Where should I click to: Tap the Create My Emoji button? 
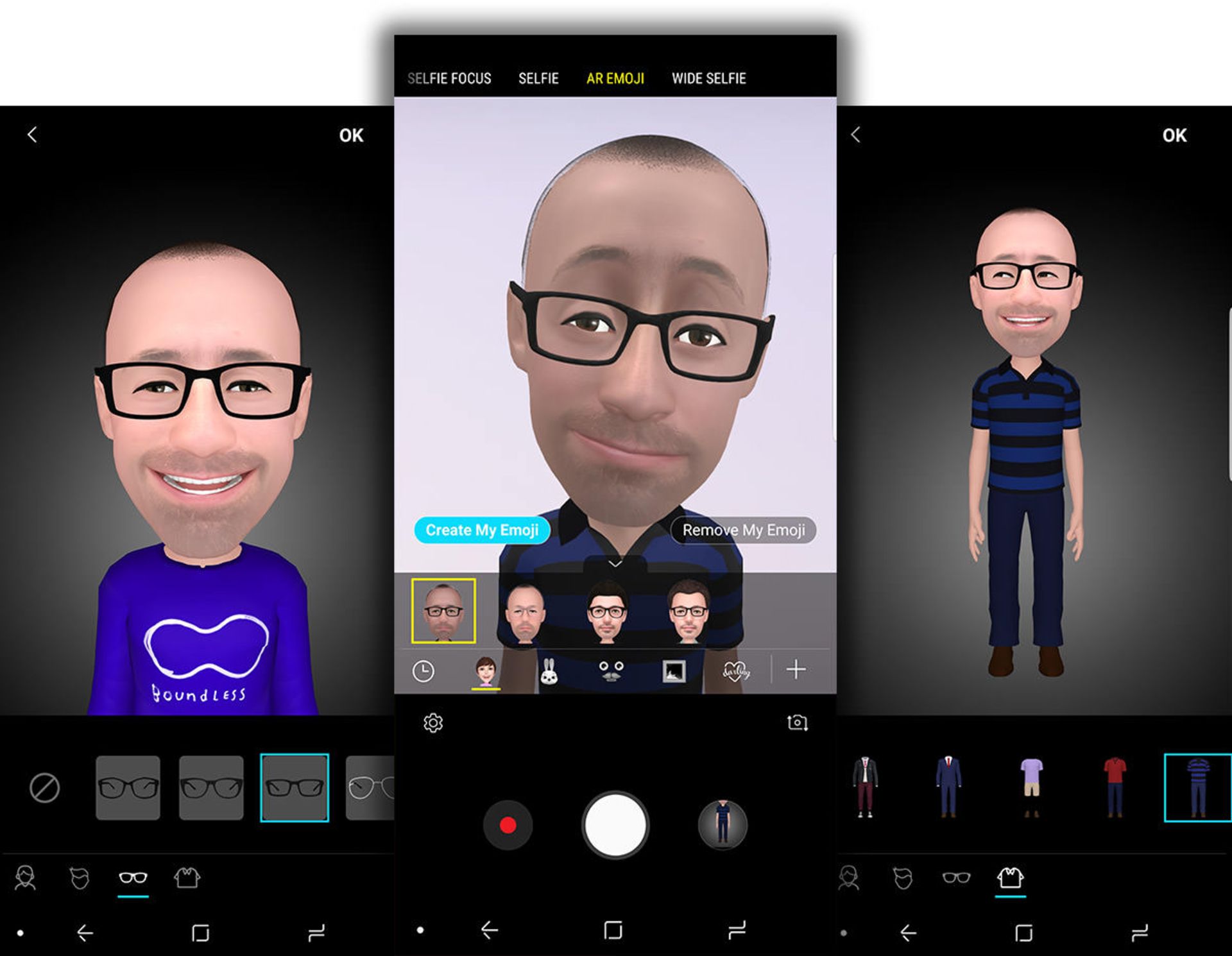pos(482,530)
